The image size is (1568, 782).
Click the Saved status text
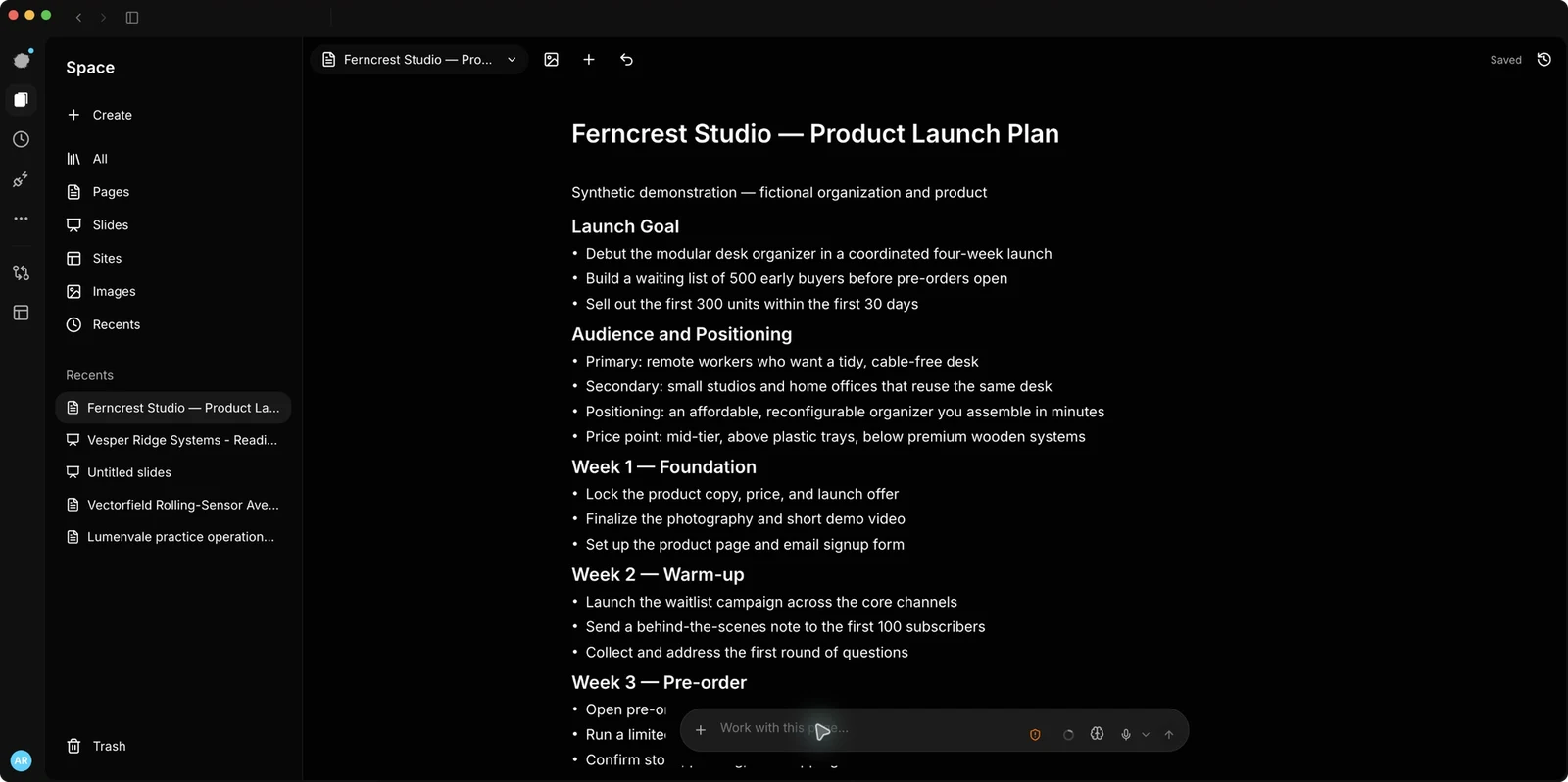[1505, 60]
